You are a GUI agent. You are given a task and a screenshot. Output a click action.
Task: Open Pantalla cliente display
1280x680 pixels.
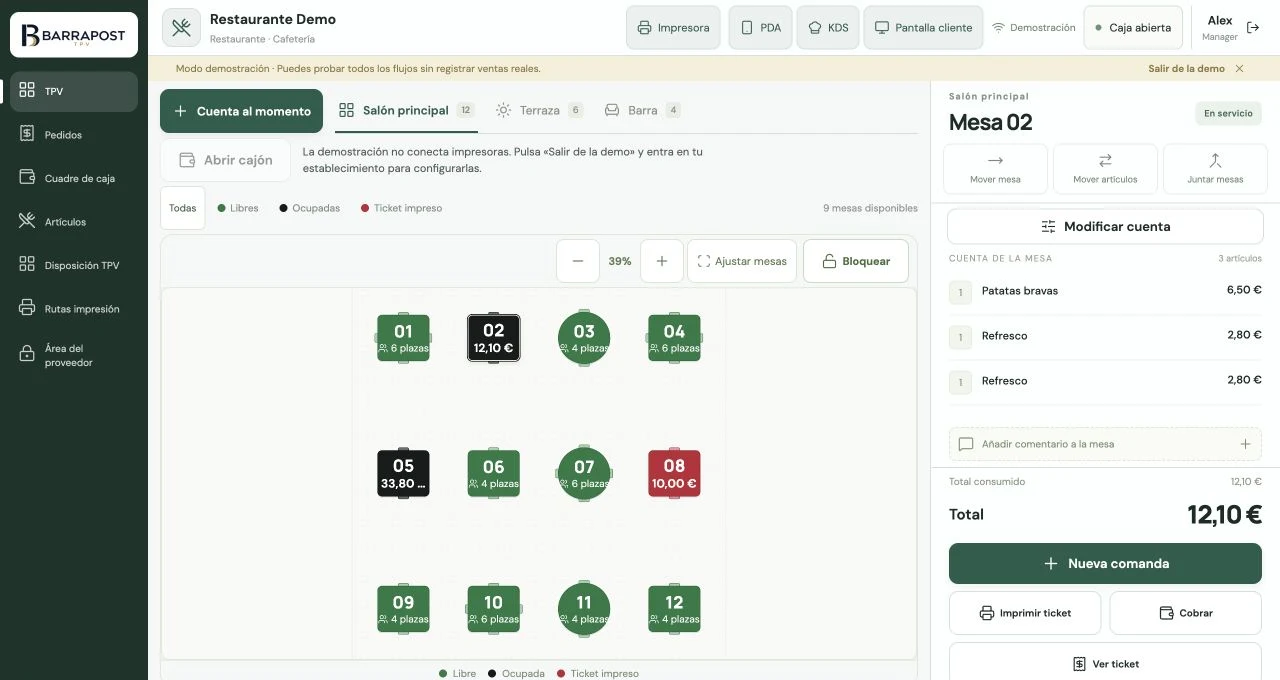(923, 28)
